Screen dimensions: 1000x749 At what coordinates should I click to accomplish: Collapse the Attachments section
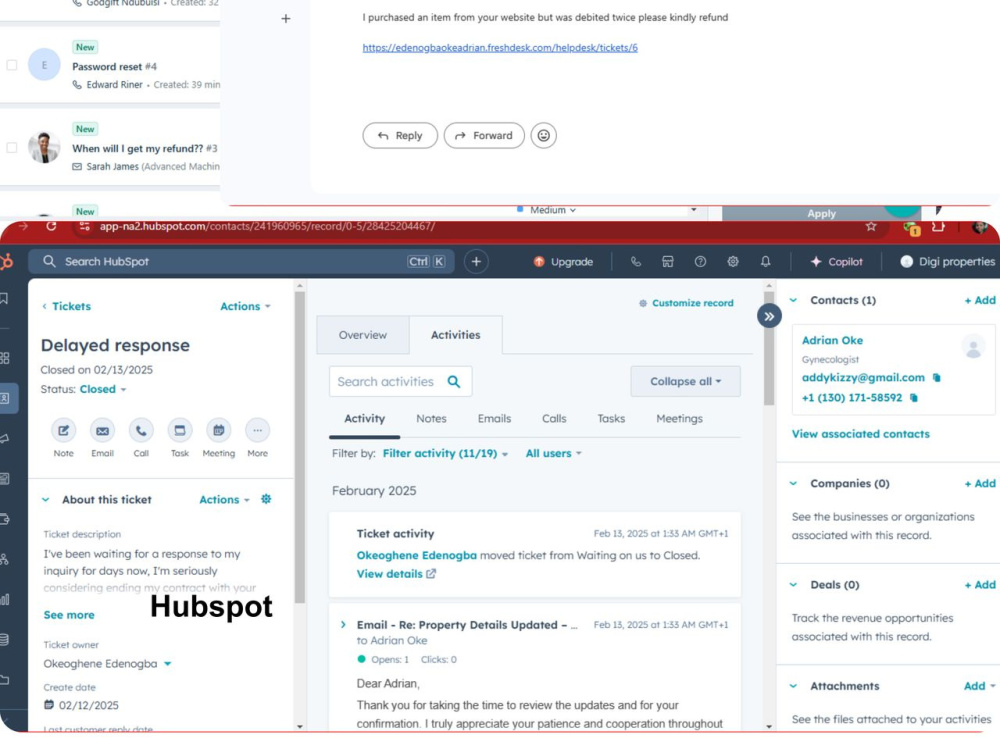[x=793, y=686]
